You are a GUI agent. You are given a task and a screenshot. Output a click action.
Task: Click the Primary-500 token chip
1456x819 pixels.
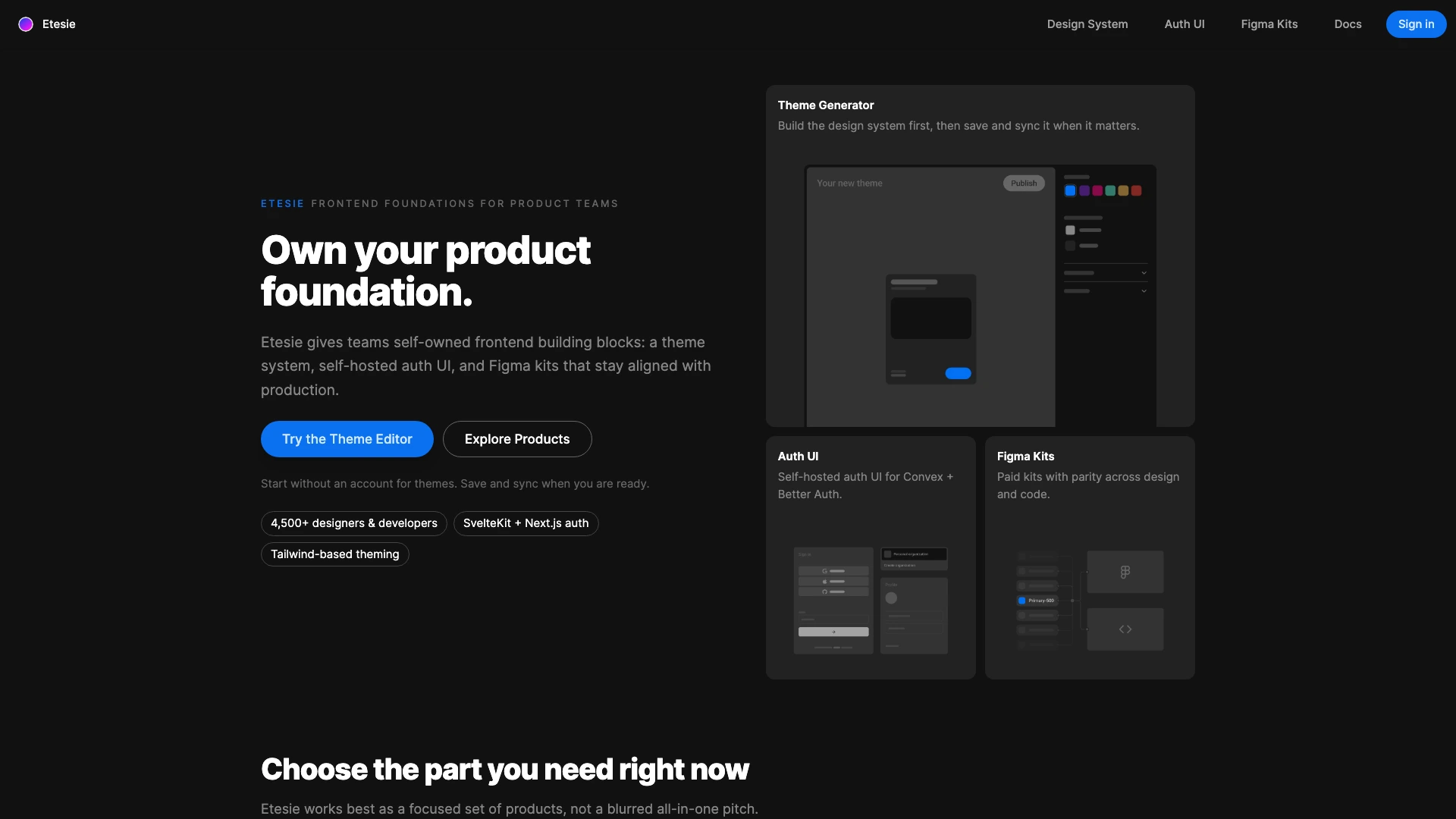(x=1037, y=601)
